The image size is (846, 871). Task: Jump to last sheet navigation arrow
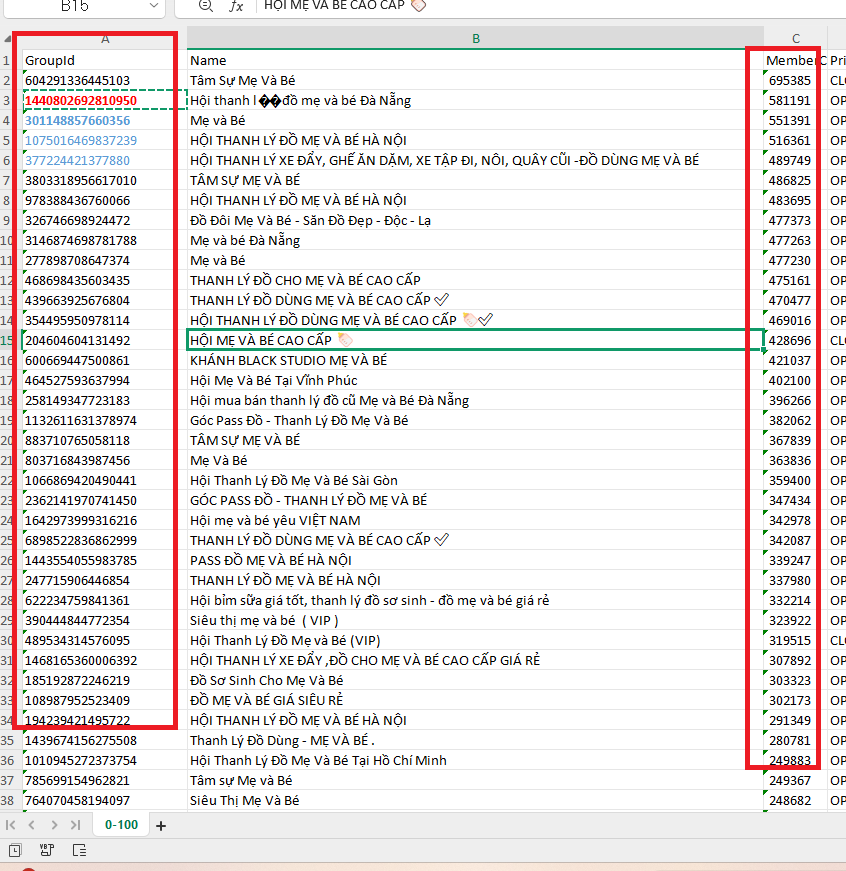pyautogui.click(x=76, y=825)
